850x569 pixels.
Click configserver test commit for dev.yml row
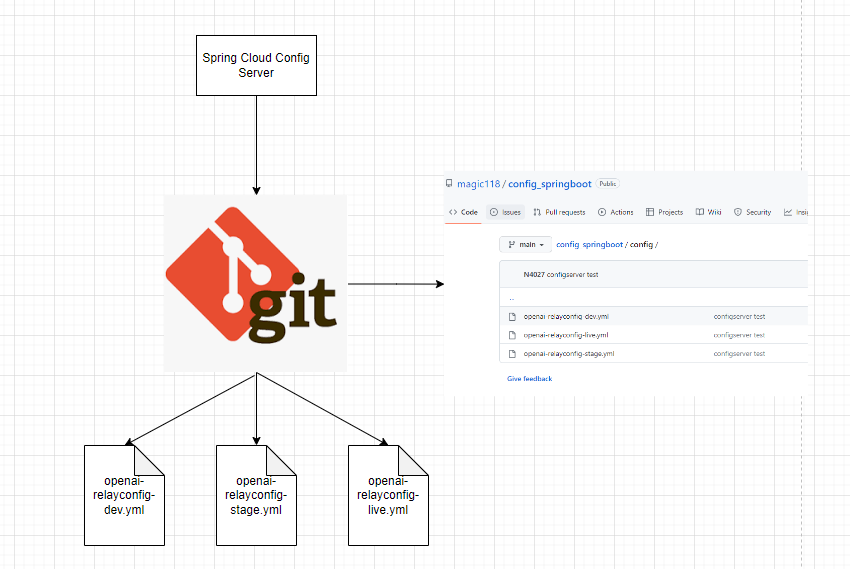click(739, 316)
